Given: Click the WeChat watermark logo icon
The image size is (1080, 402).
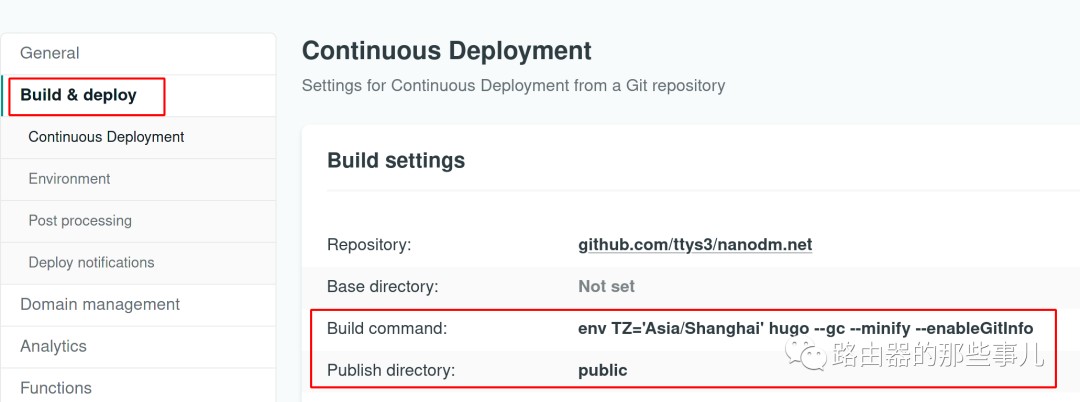Looking at the screenshot, I should click(807, 354).
